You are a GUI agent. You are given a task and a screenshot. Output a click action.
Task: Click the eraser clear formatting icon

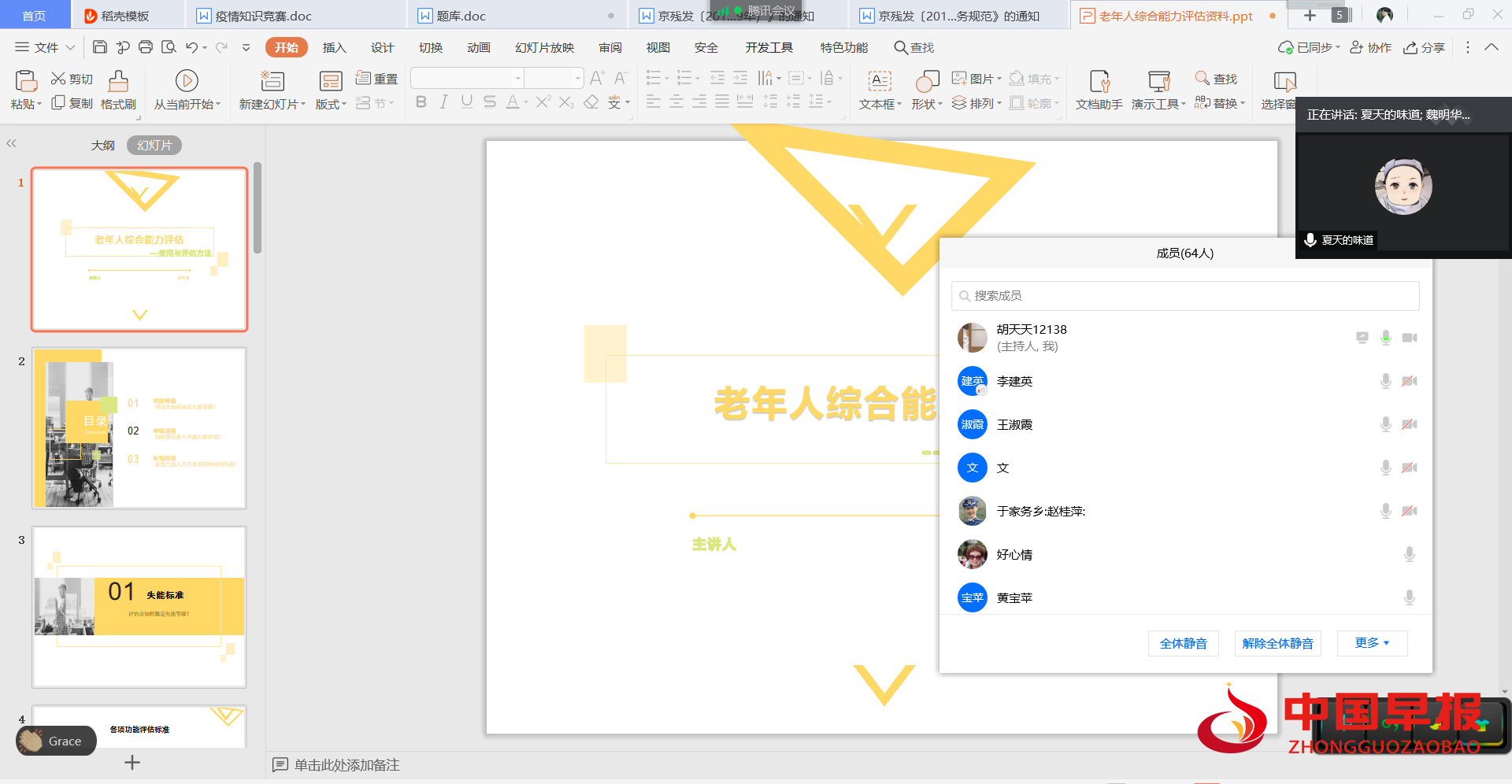pos(591,102)
